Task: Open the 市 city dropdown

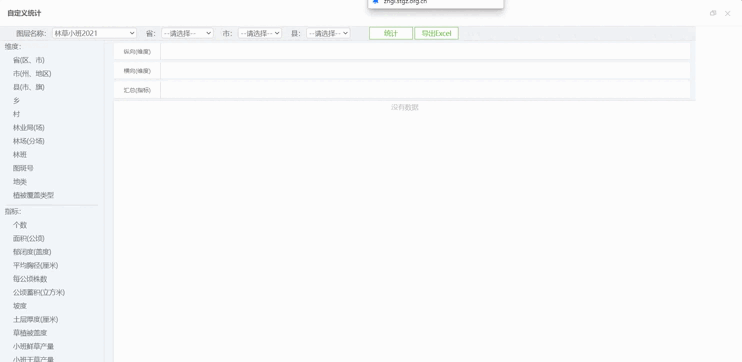Action: [x=260, y=33]
